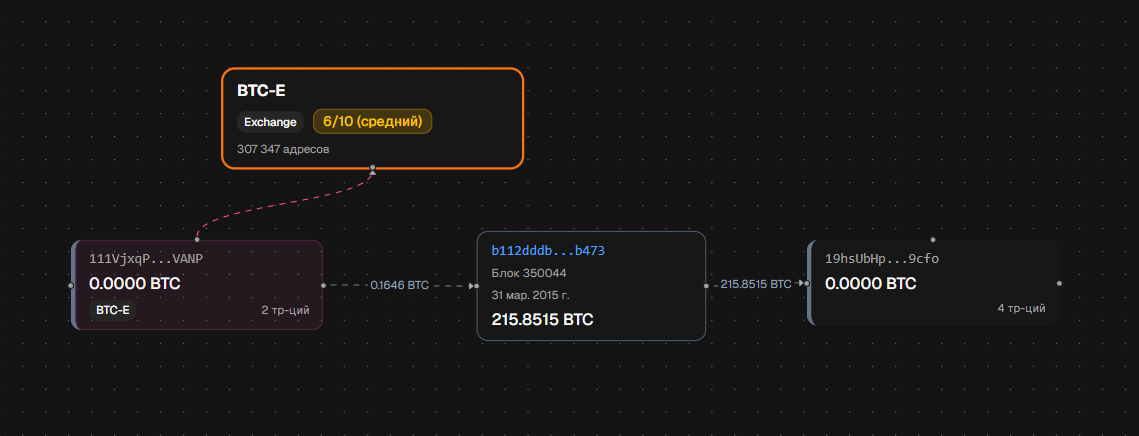Select the bottom connector dot of BTC-E card

[373, 168]
